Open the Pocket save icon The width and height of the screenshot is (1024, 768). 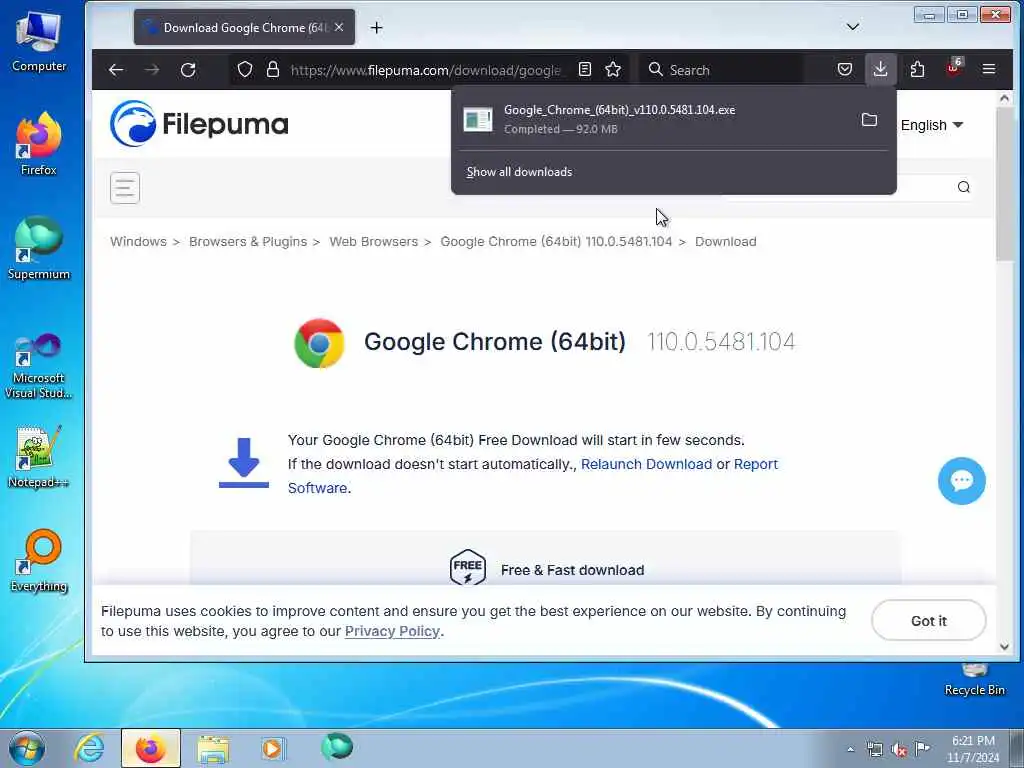(844, 69)
